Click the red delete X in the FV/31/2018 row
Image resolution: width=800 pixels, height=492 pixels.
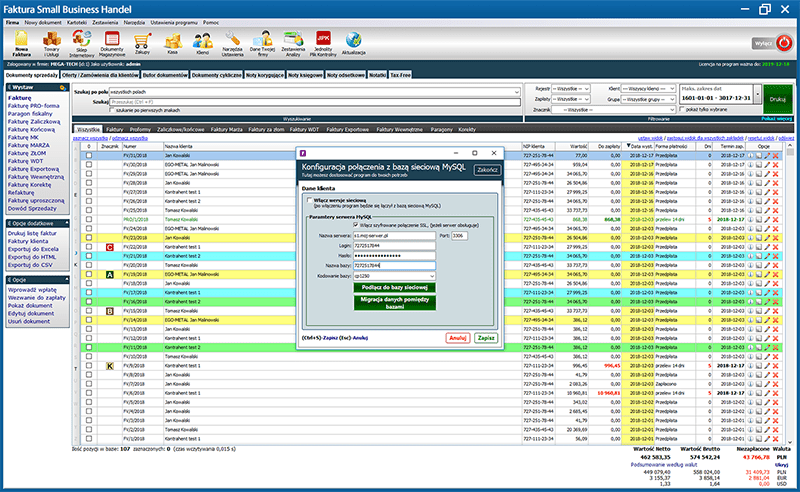tap(776, 156)
